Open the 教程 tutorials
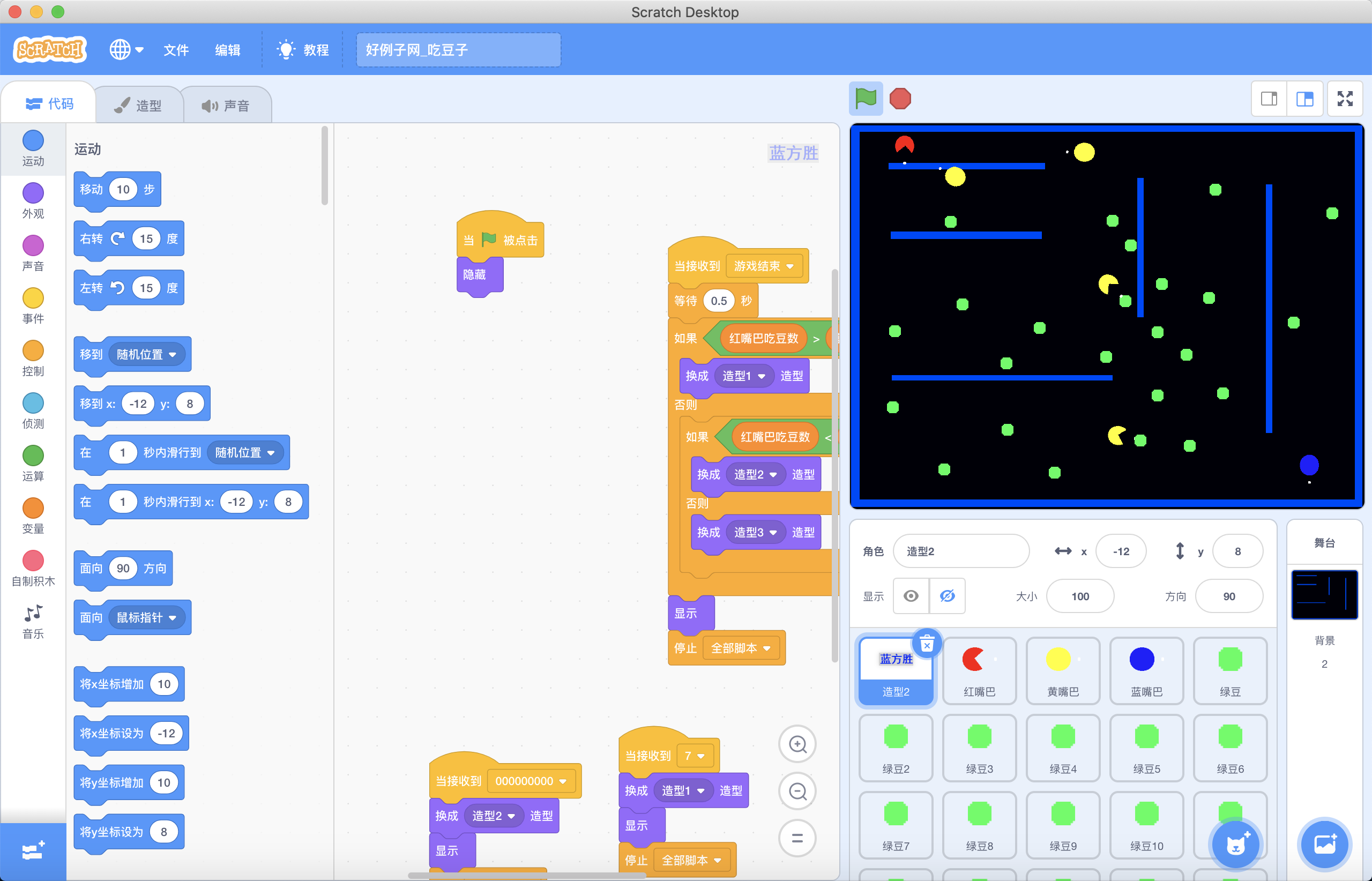1372x881 pixels. point(302,50)
